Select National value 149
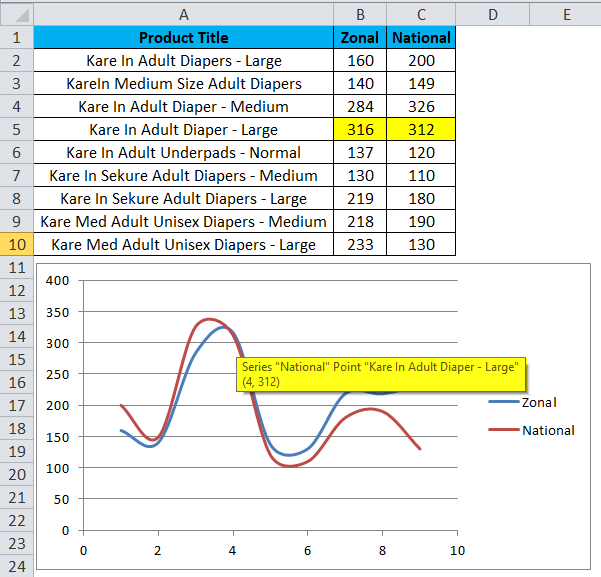The image size is (601, 577). click(x=421, y=84)
